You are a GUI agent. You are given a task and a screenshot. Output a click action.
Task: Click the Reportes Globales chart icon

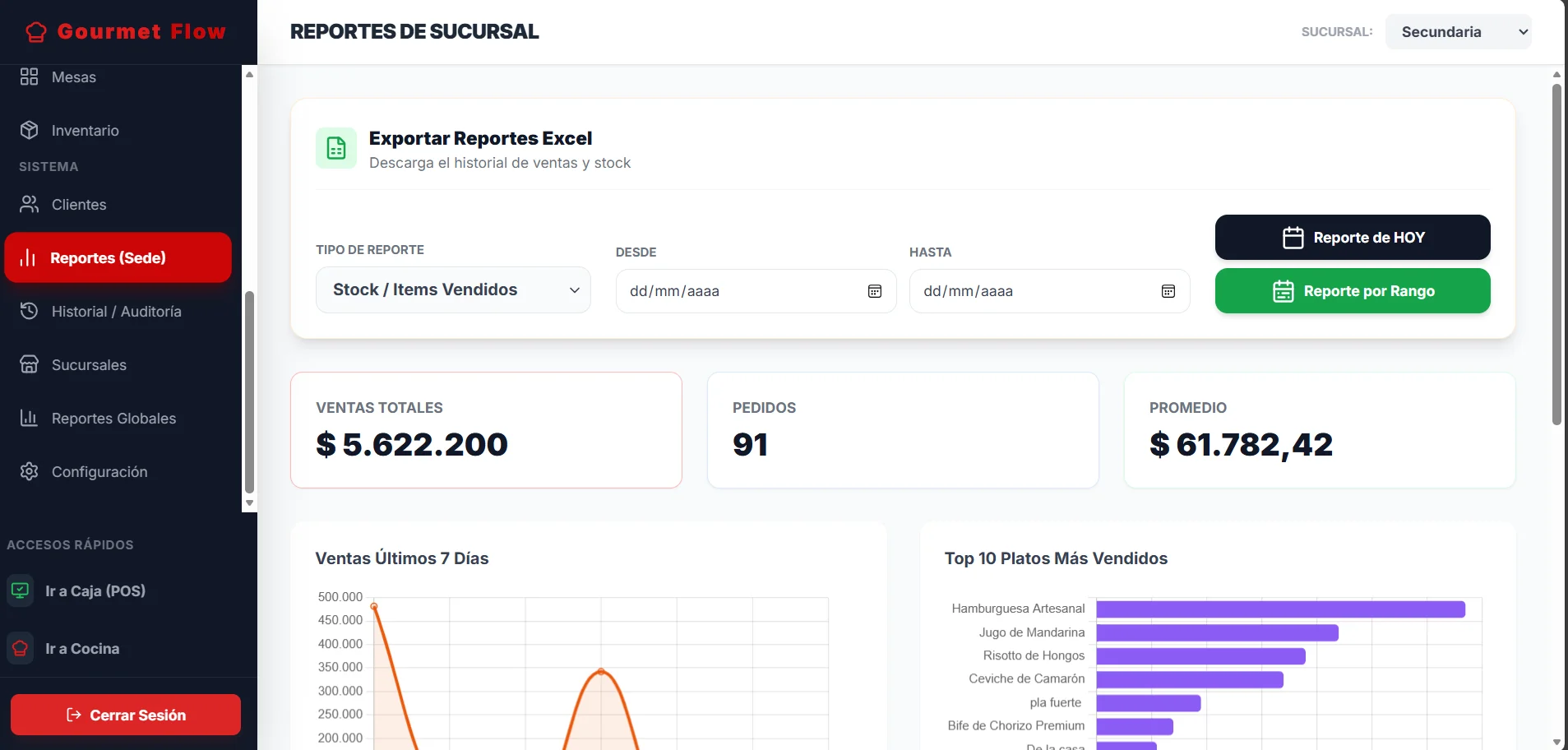(x=30, y=418)
